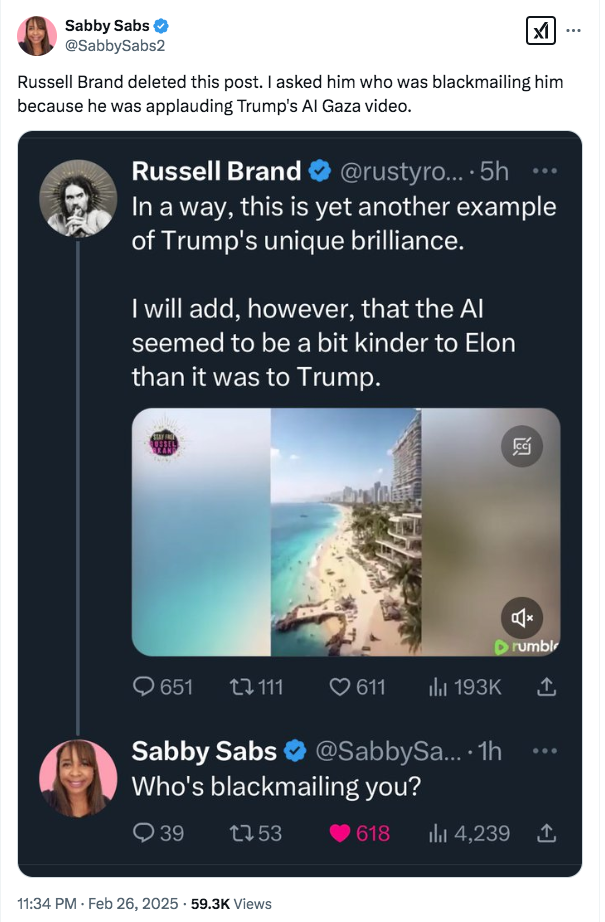
Task: Repost Russell Brand's post with 111 reposts
Action: pyautogui.click(x=256, y=687)
